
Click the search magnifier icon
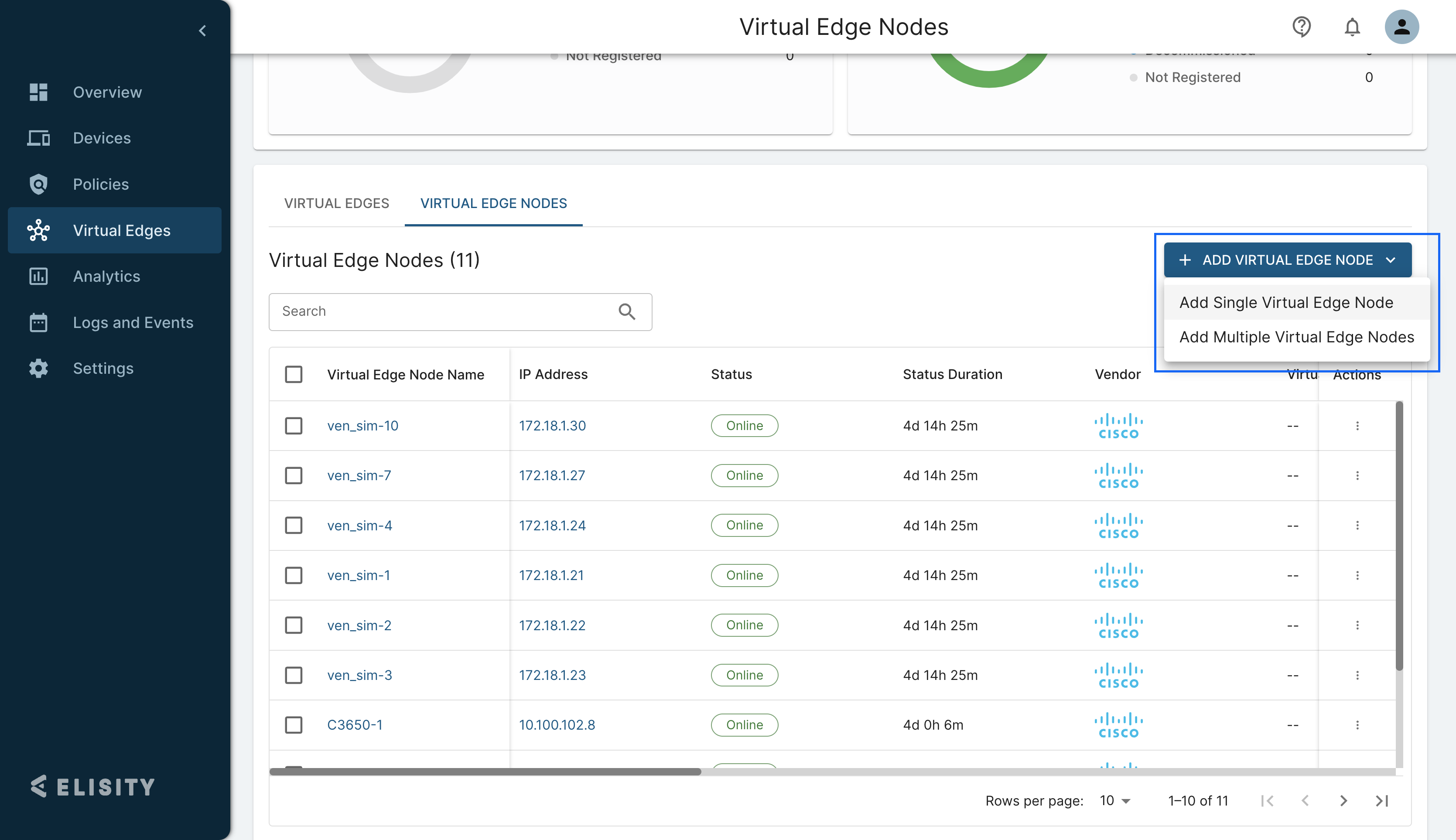point(626,311)
